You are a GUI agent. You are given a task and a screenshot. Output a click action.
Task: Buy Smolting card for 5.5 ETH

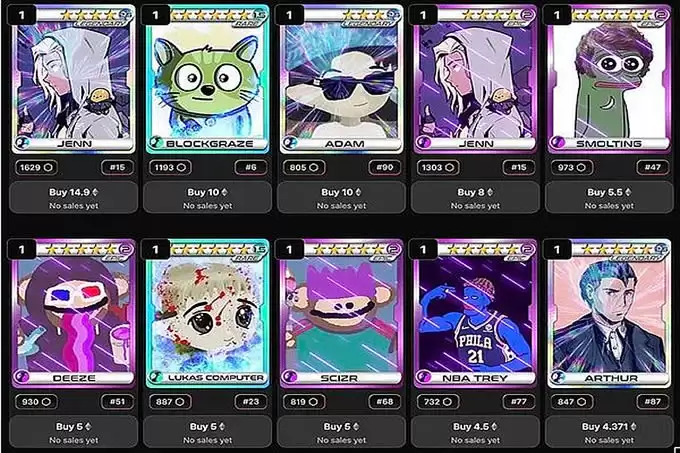pos(609,198)
